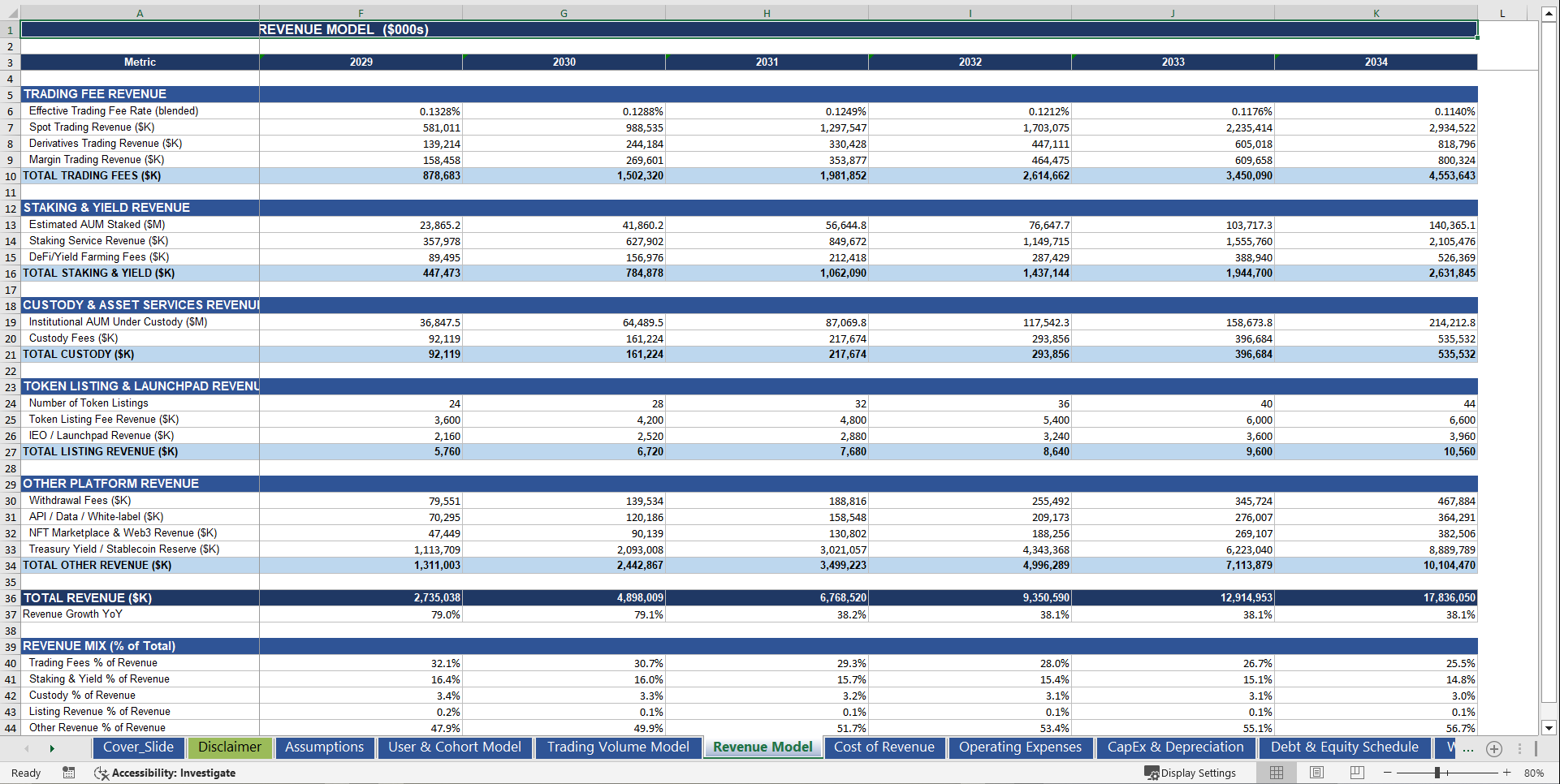
Task: Select the Trading Volume Model tab
Action: pos(617,747)
